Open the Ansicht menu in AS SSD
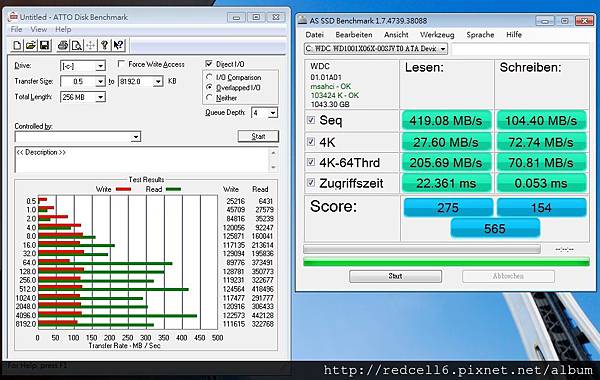 (396, 35)
